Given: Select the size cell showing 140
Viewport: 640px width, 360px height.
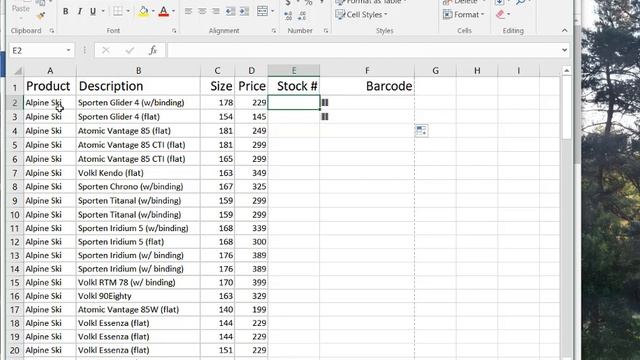Looking at the screenshot, I should pos(218,309).
